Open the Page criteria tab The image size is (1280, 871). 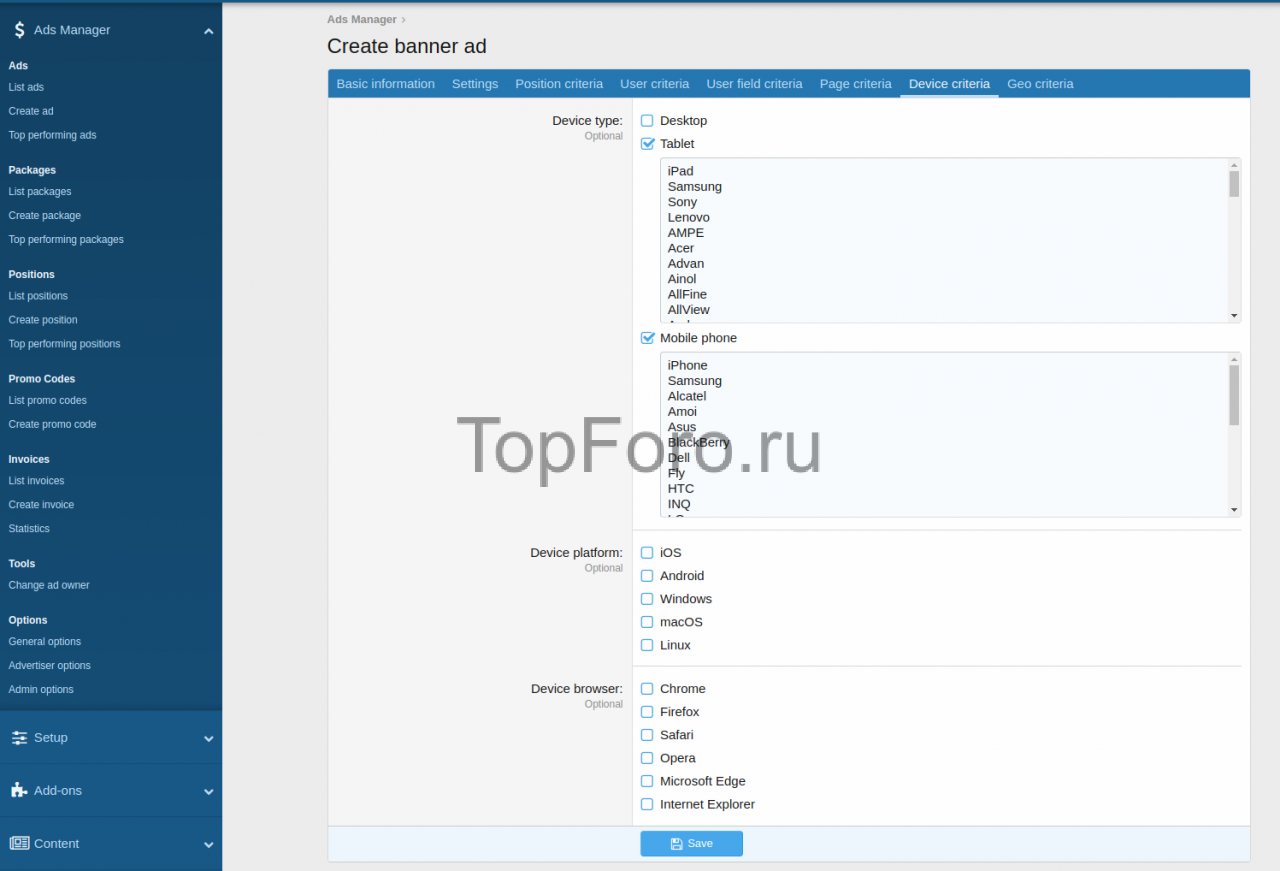(x=856, y=84)
